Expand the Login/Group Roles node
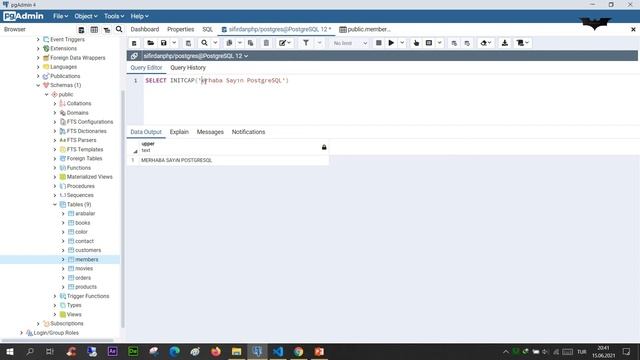 22,333
